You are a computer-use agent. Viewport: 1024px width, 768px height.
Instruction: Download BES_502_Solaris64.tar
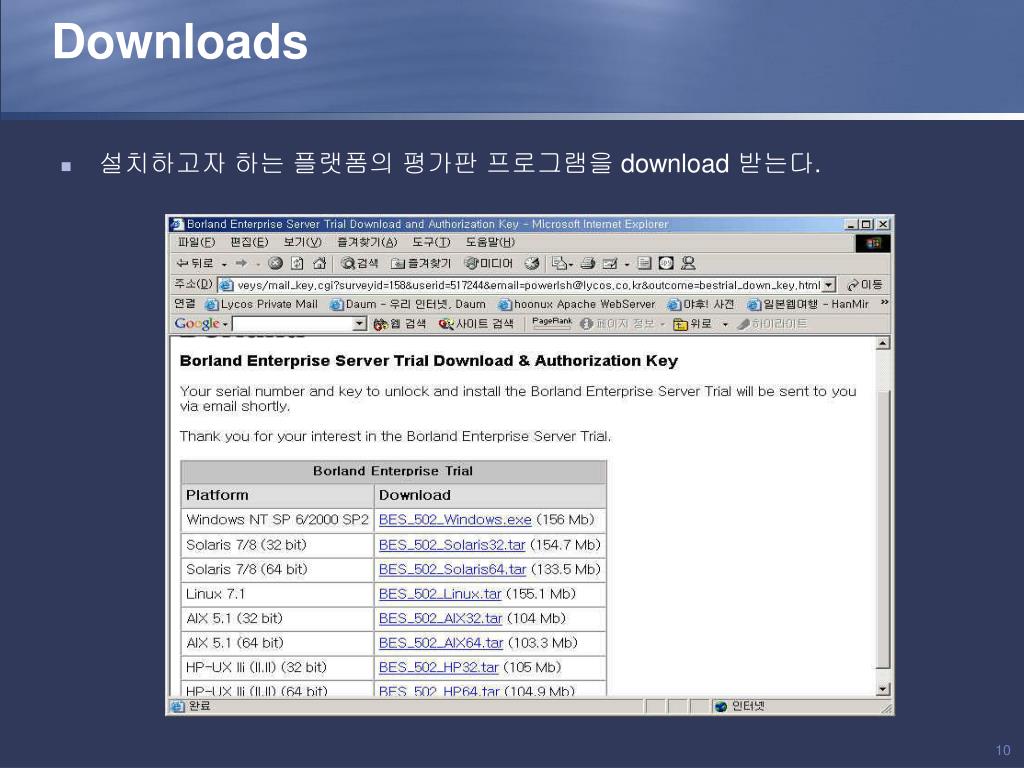(x=453, y=569)
